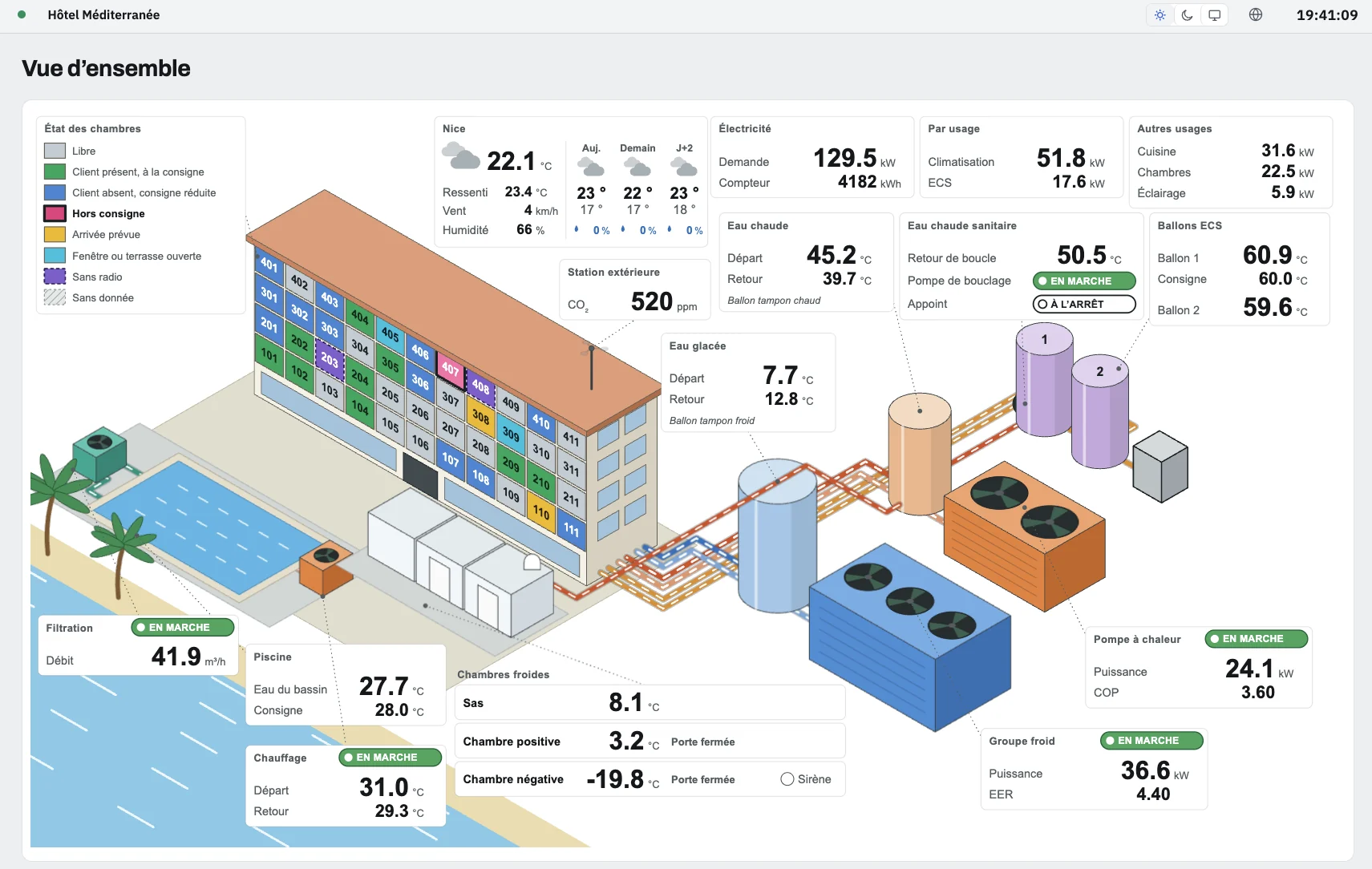Toggle Appoint À L'ARRÊT status switch
Viewport: 1372px width, 869px height.
pos(1084,304)
